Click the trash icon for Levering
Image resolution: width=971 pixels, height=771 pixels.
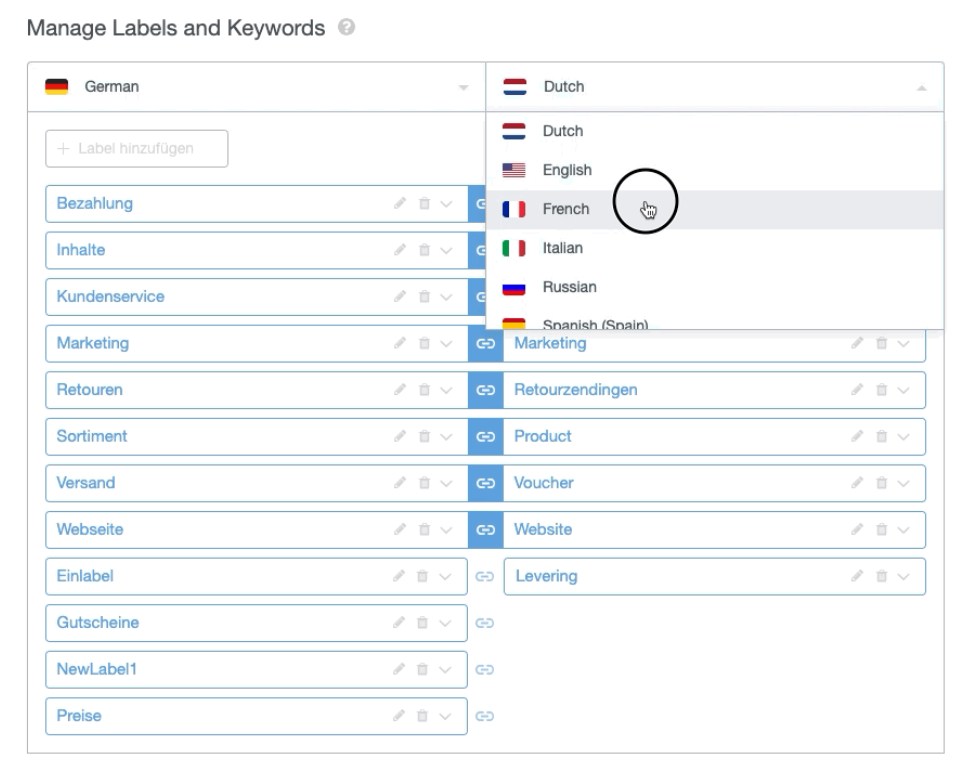(882, 576)
